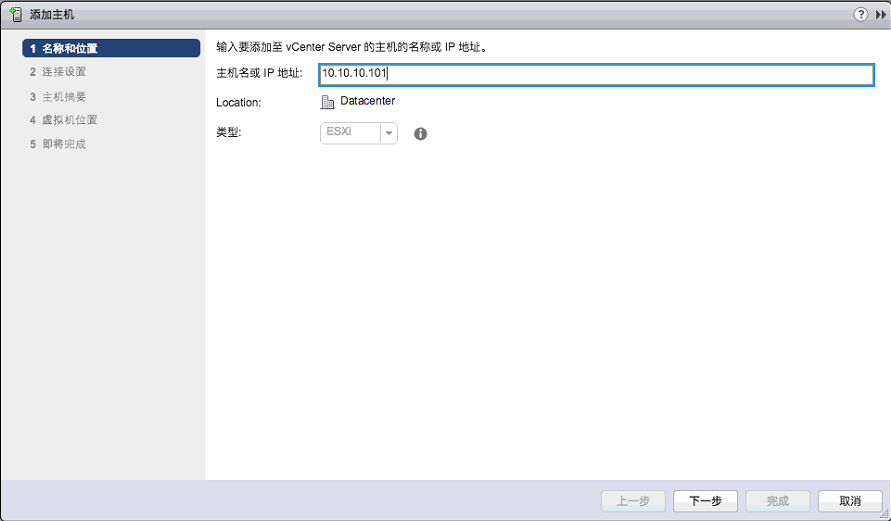Click the Datacenter building icon
Viewport: 891px width, 521px height.
point(327,102)
